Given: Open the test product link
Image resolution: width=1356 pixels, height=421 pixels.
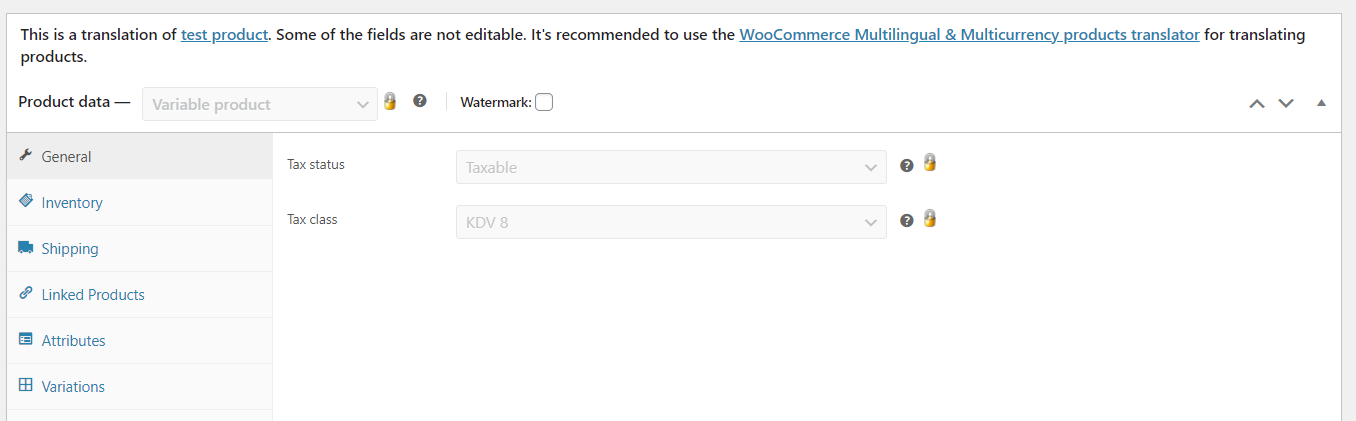Looking at the screenshot, I should [x=225, y=34].
